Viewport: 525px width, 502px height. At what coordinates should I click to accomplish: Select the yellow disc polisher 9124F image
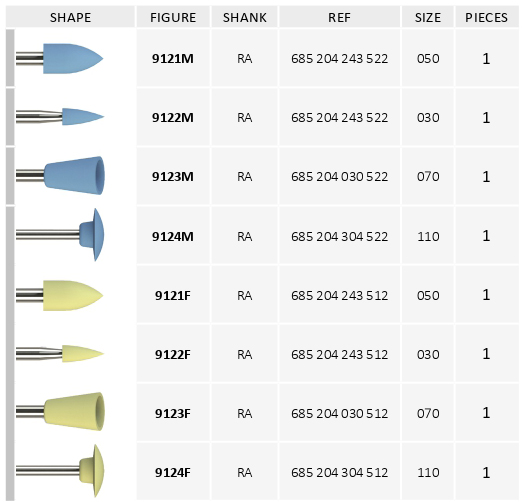[x=60, y=471]
